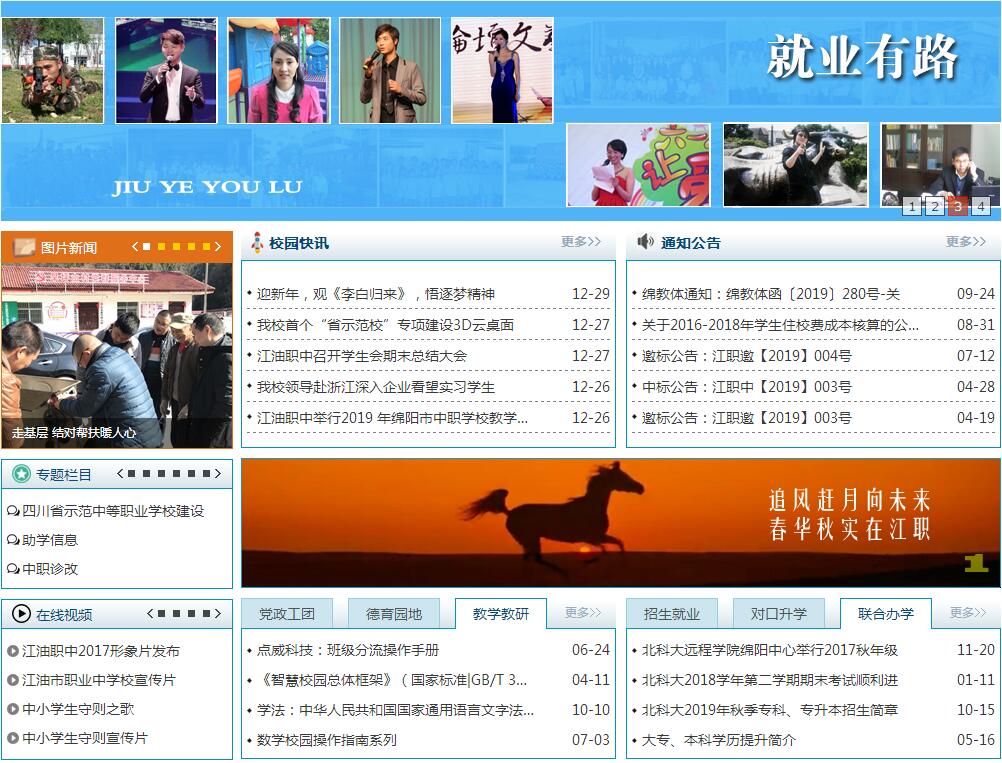Click the rocket icon beside 校园快讯
Viewport: 1002px width, 763px height.
click(256, 242)
